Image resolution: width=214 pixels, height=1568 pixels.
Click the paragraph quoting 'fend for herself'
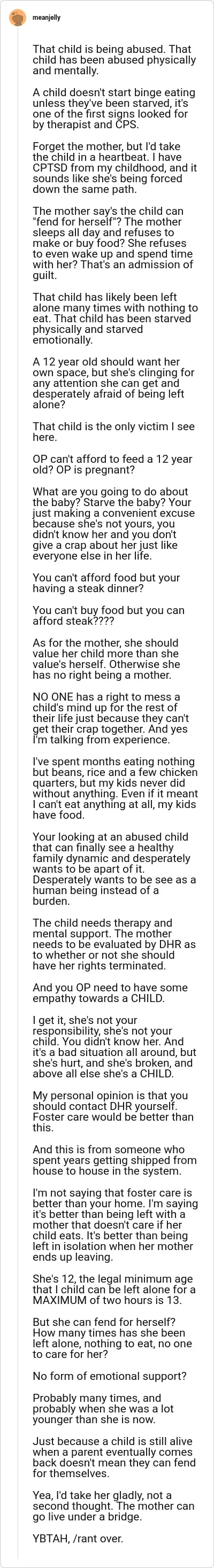point(114,244)
